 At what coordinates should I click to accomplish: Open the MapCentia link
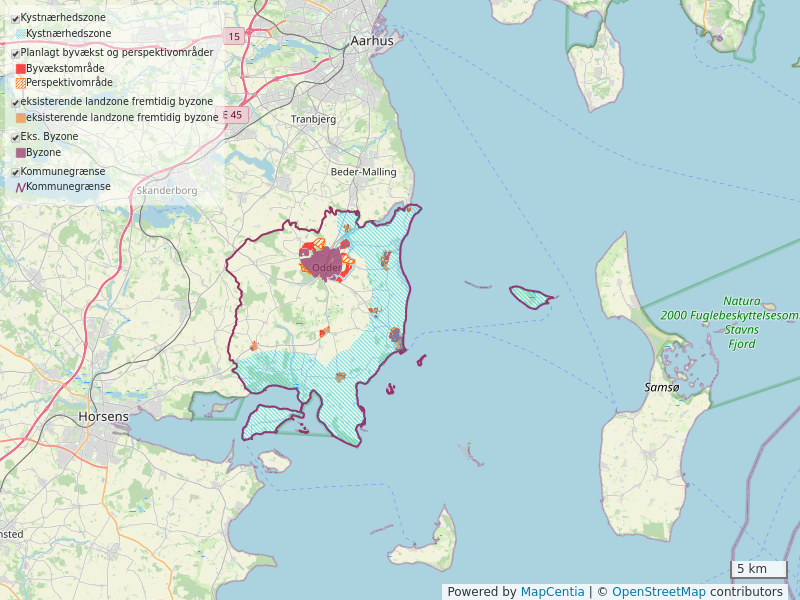(552, 592)
